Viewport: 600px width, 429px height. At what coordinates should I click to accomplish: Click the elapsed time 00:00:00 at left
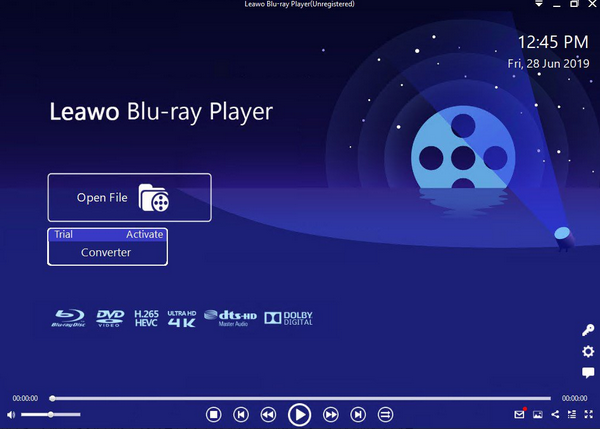click(25, 398)
